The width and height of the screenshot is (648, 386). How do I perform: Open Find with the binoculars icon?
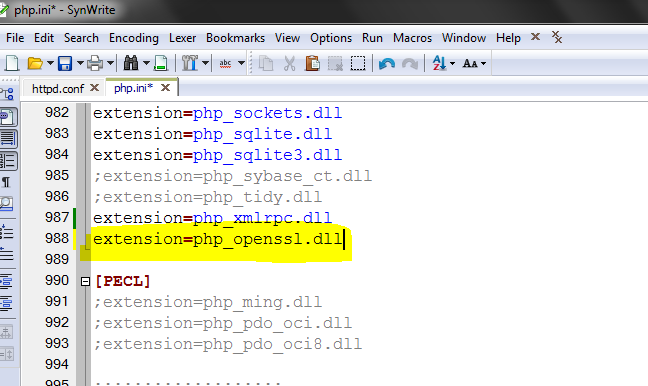[131, 63]
